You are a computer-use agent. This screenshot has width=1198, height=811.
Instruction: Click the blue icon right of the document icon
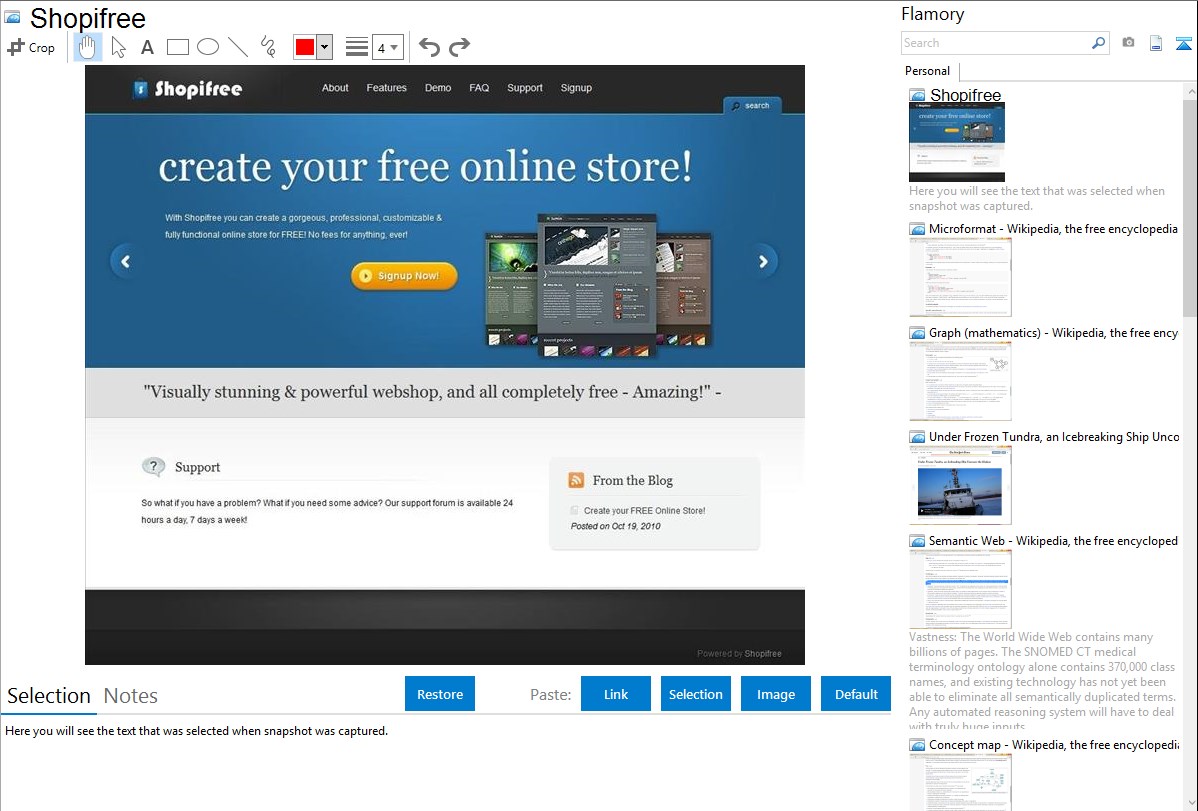[x=1183, y=43]
